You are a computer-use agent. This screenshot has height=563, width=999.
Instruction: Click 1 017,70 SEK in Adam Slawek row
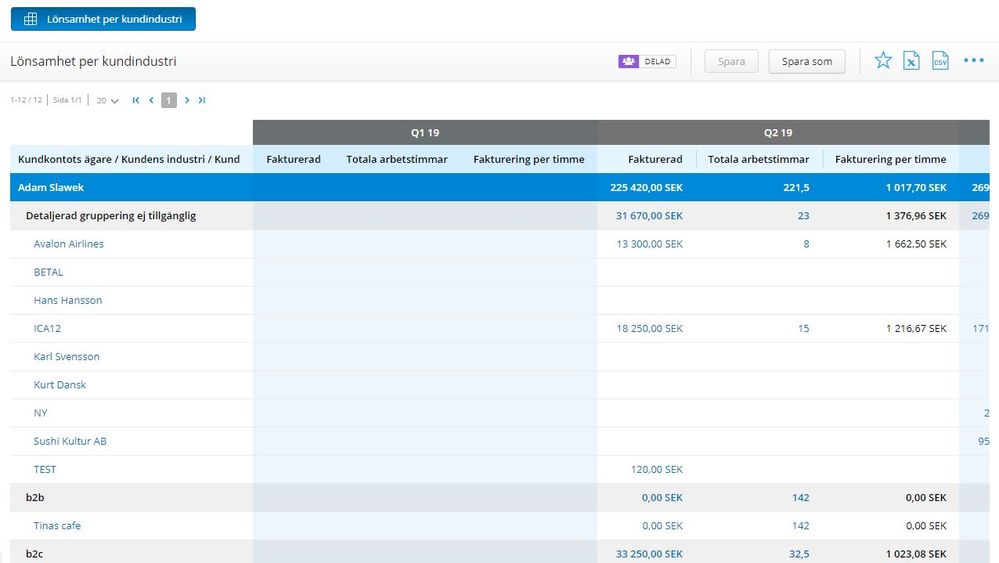916,187
